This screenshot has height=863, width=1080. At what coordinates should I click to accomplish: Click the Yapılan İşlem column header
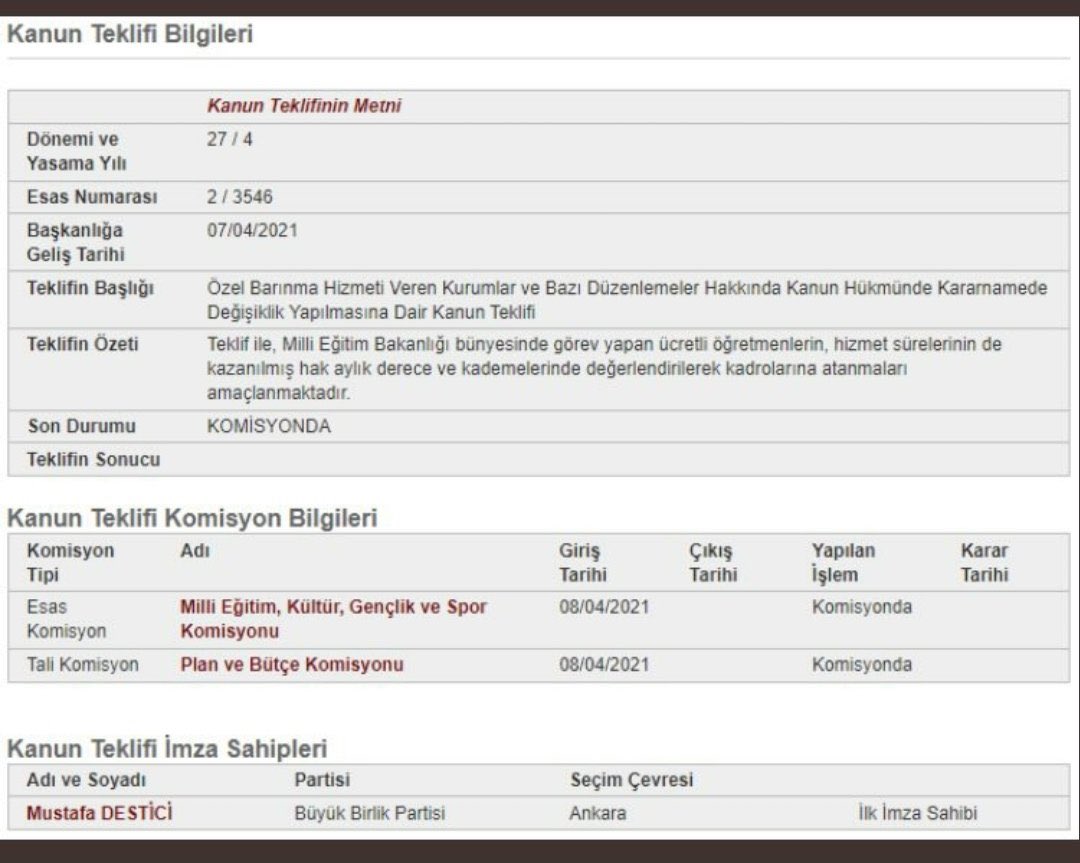click(x=843, y=563)
